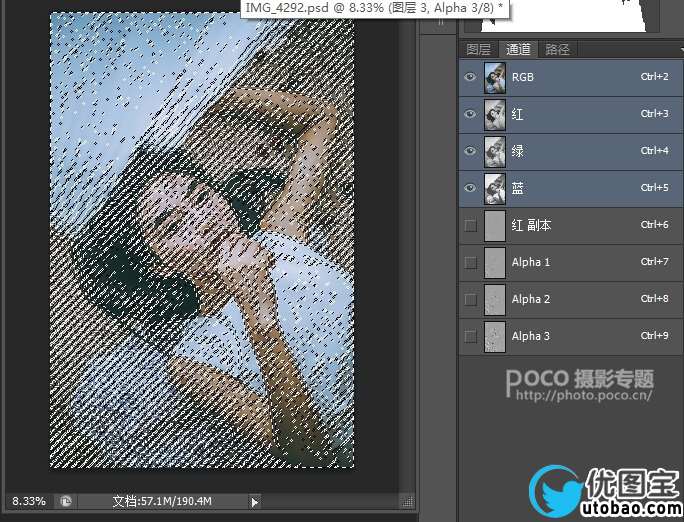Viewport: 684px width, 522px height.
Task: Select the Alpha 3 channel thumbnail
Action: 495,336
